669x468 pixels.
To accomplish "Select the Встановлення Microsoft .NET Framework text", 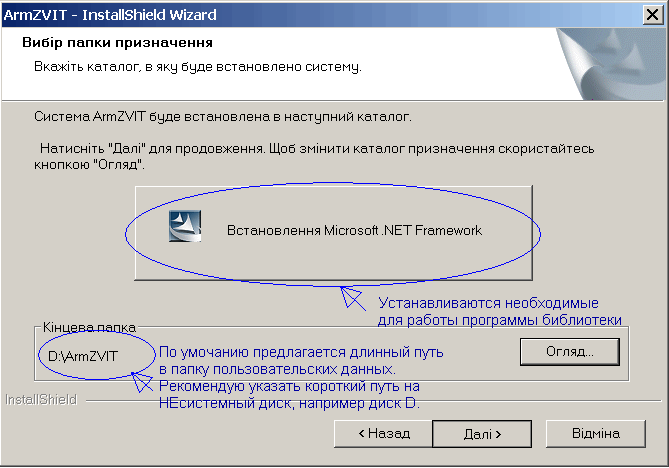I will (x=354, y=231).
